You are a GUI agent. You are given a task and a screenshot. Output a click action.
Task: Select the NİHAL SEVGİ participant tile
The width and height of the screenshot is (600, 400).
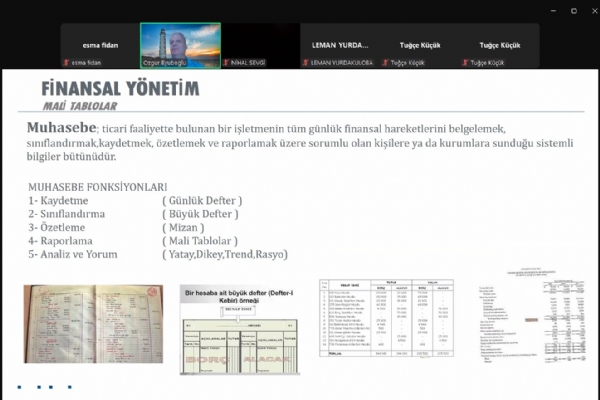260,46
